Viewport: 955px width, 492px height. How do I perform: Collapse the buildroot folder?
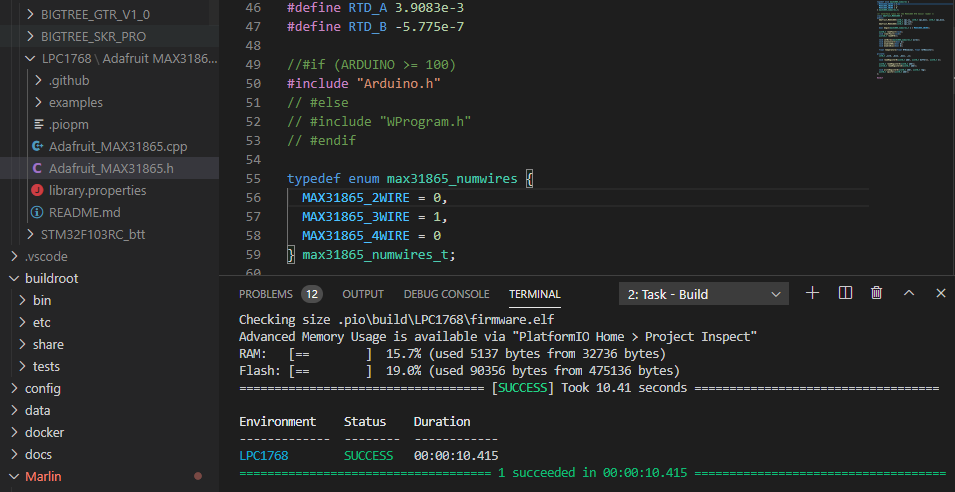tap(50, 278)
